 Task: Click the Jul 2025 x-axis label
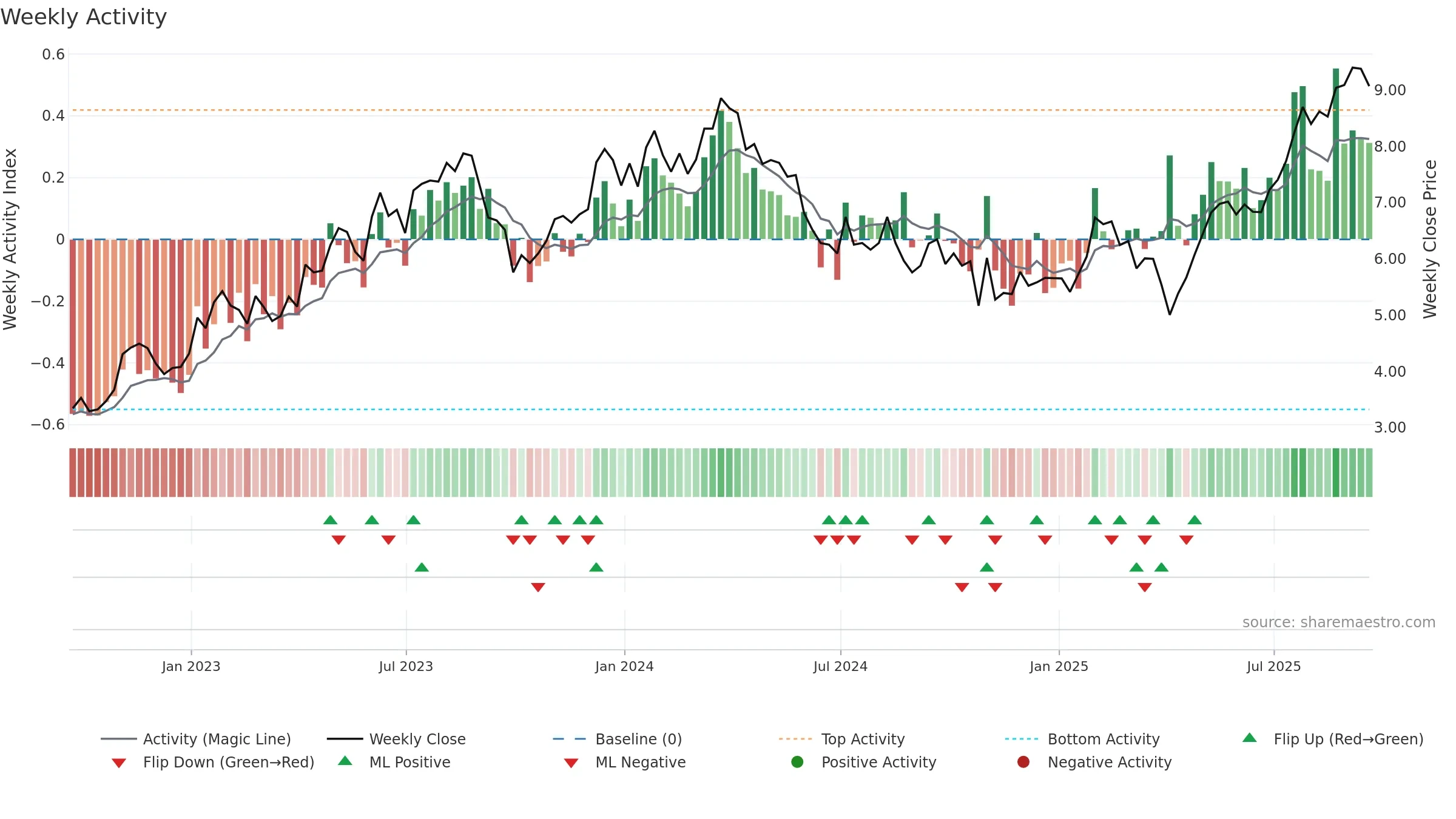(1274, 666)
